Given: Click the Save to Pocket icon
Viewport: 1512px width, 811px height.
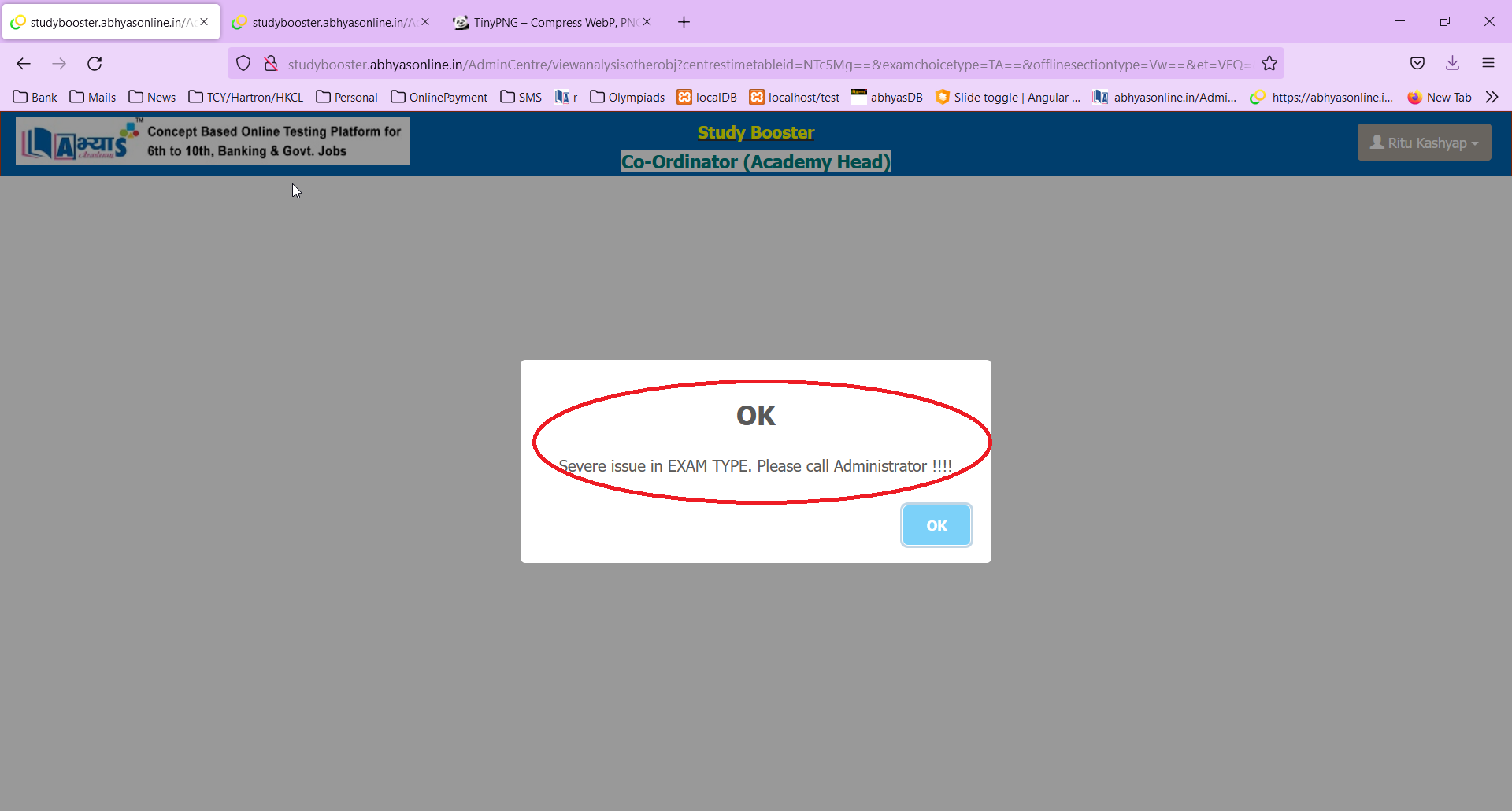Looking at the screenshot, I should tap(1417, 64).
